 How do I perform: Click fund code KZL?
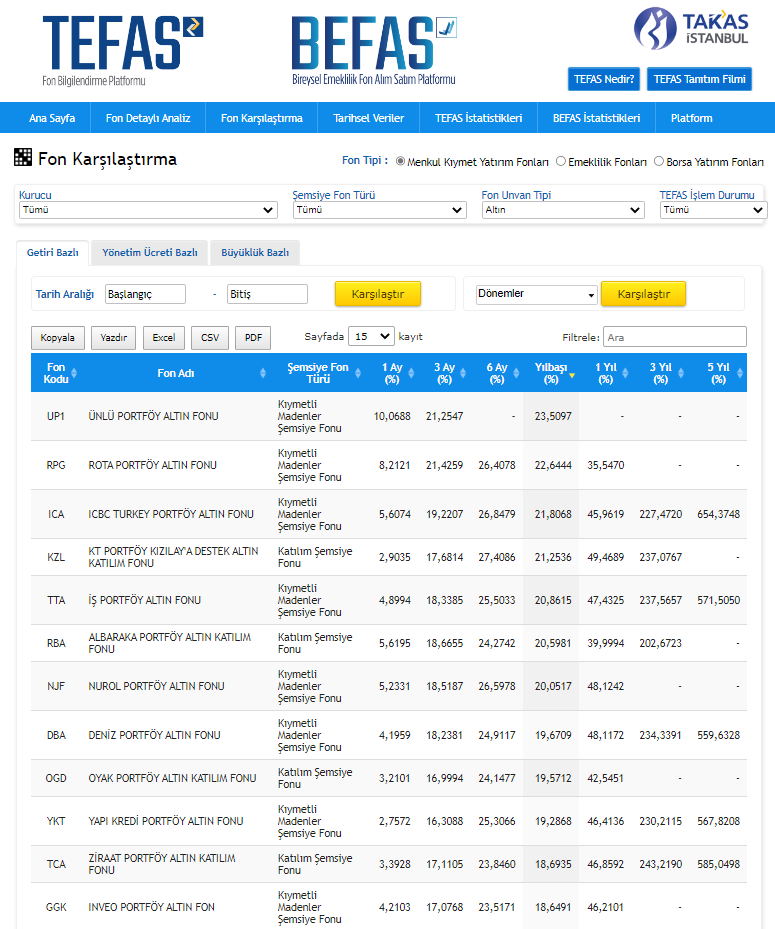56,557
